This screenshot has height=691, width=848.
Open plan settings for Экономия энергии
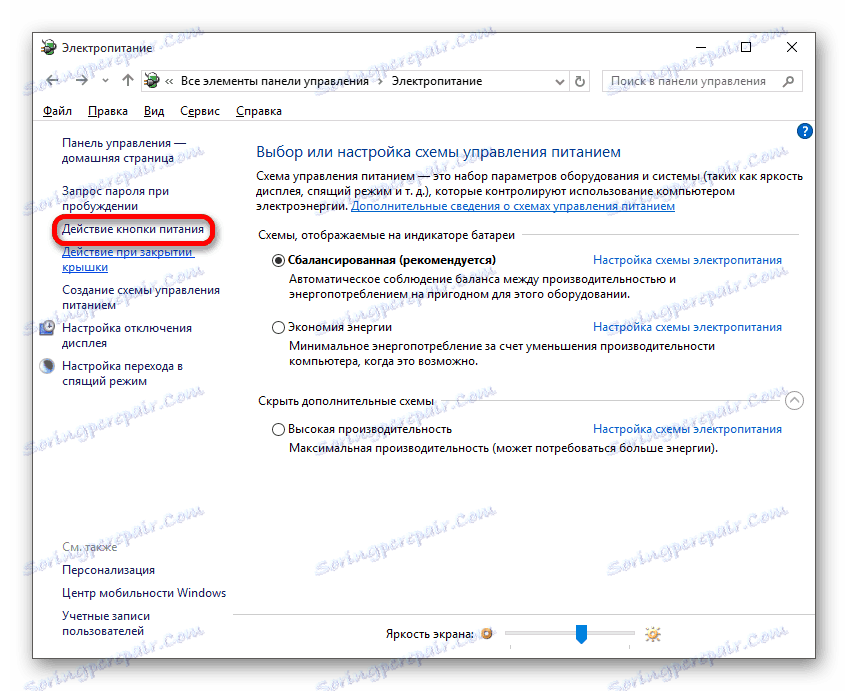click(x=687, y=327)
